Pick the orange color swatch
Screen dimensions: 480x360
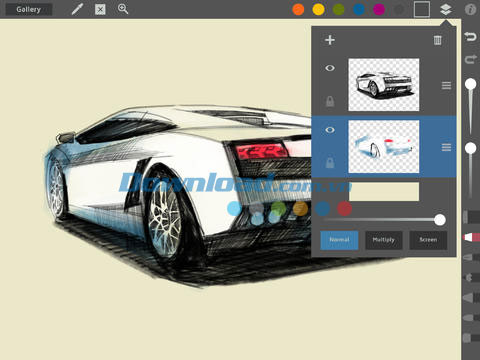(298, 9)
